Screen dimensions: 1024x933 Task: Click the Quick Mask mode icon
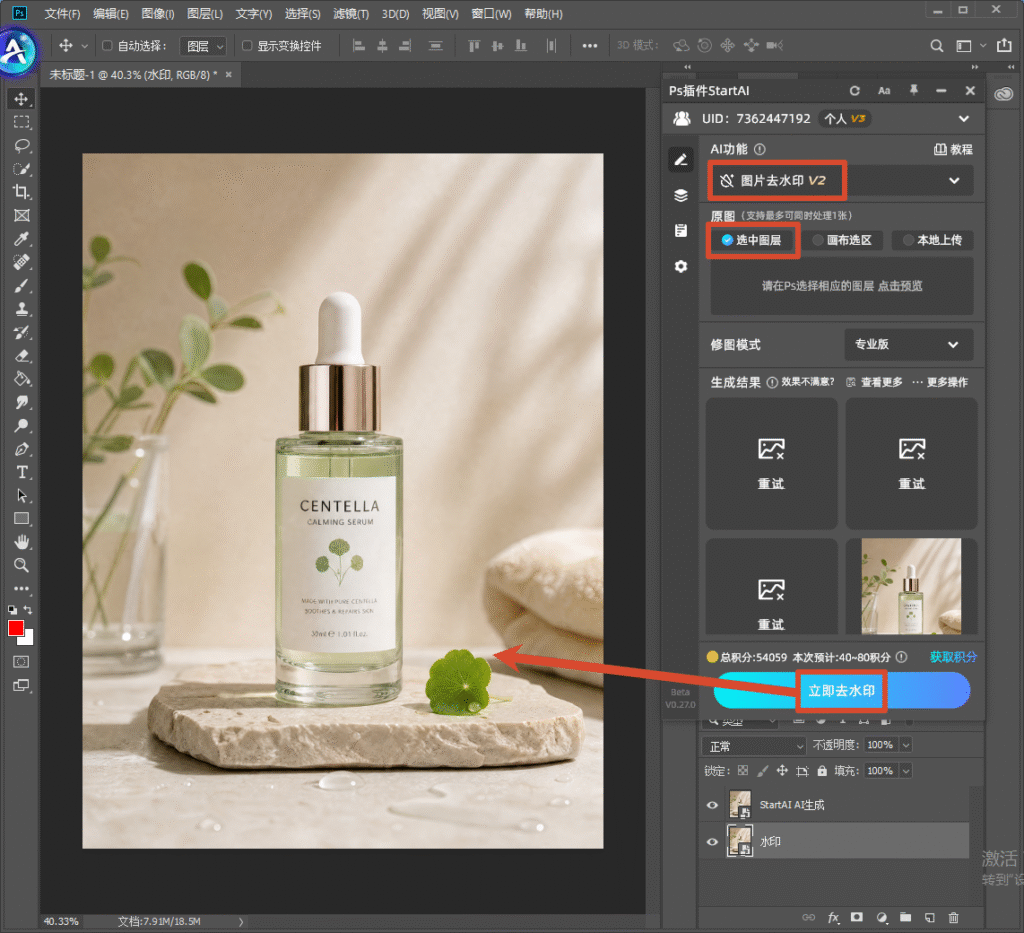[x=22, y=662]
